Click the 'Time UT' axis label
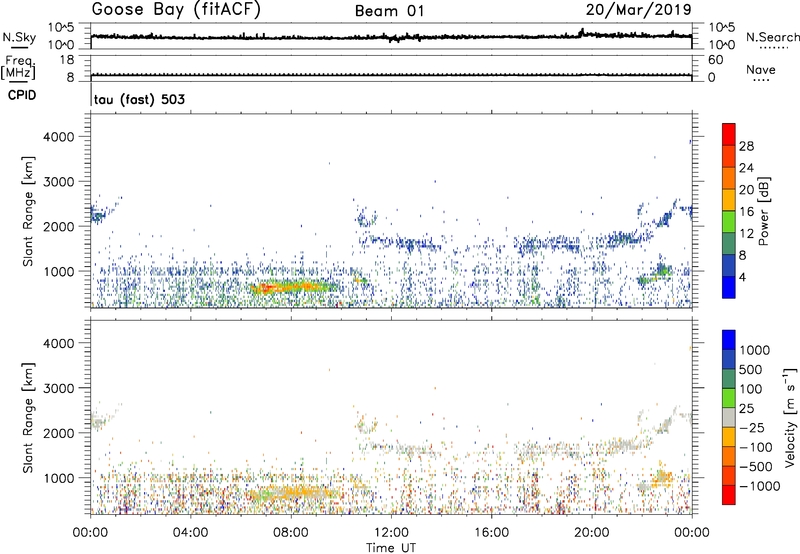The height and width of the screenshot is (554, 800). (391, 548)
